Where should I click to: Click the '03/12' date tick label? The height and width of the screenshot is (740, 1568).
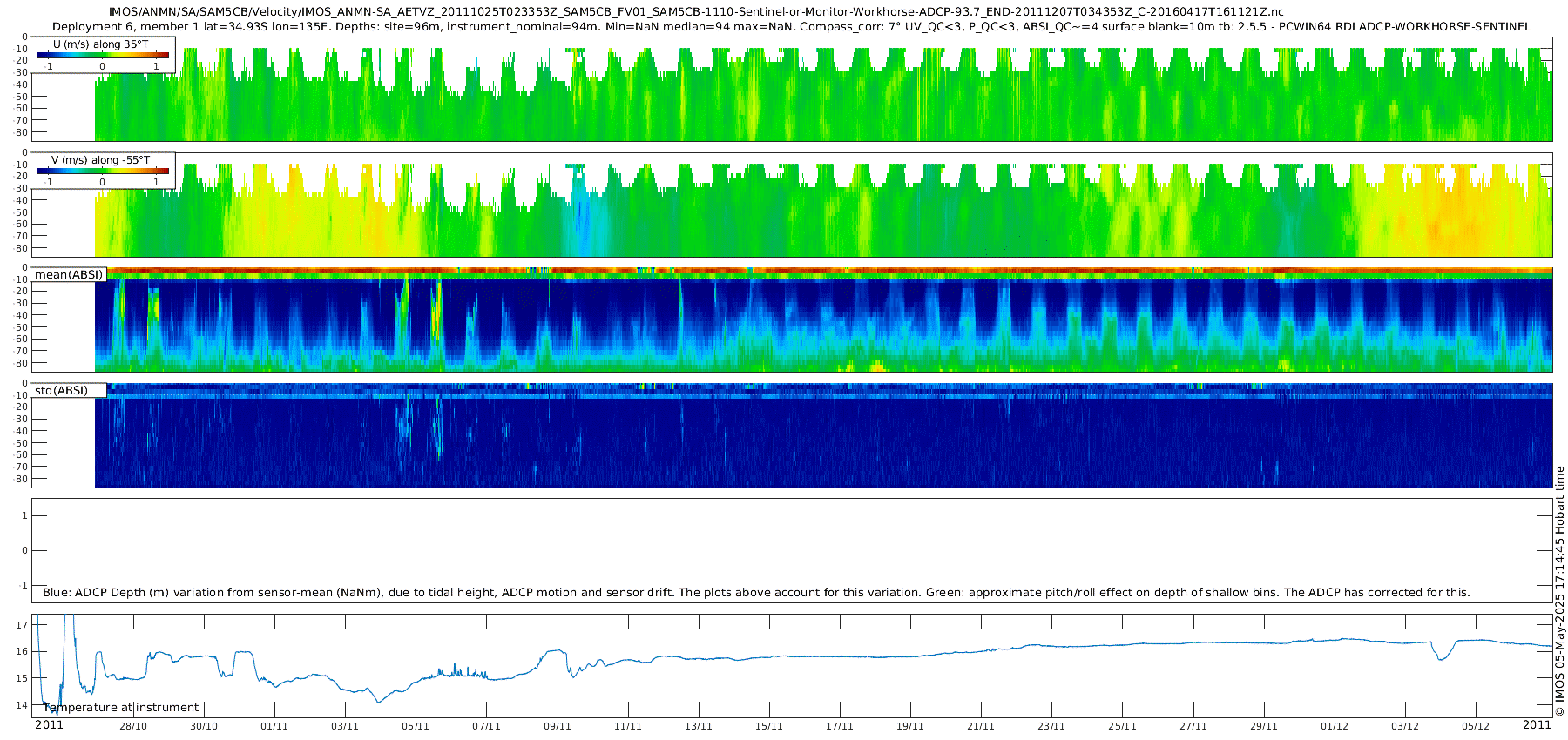[x=1405, y=726]
